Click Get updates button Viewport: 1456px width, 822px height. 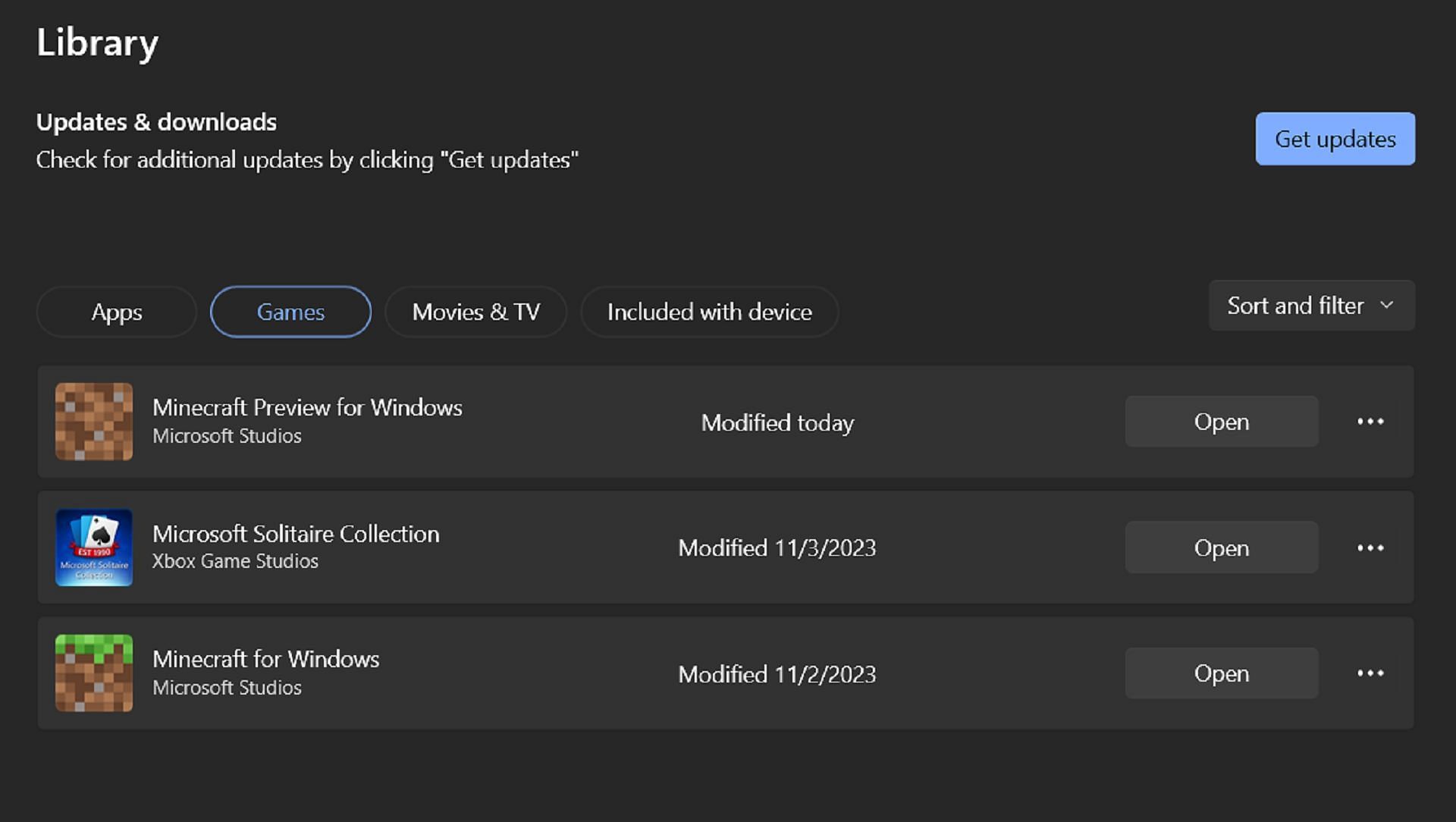coord(1335,139)
